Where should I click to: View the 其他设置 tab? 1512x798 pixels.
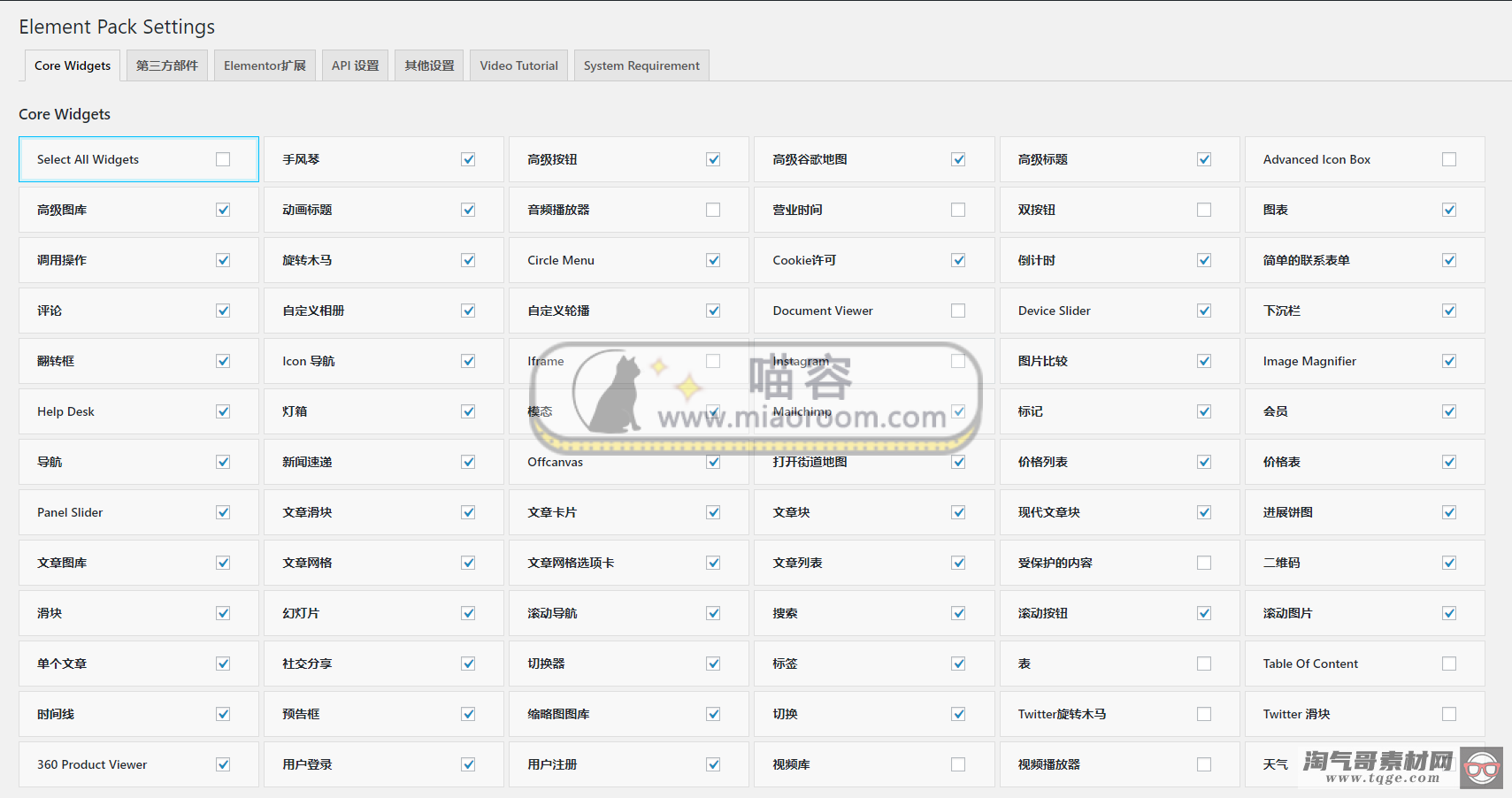pos(428,65)
